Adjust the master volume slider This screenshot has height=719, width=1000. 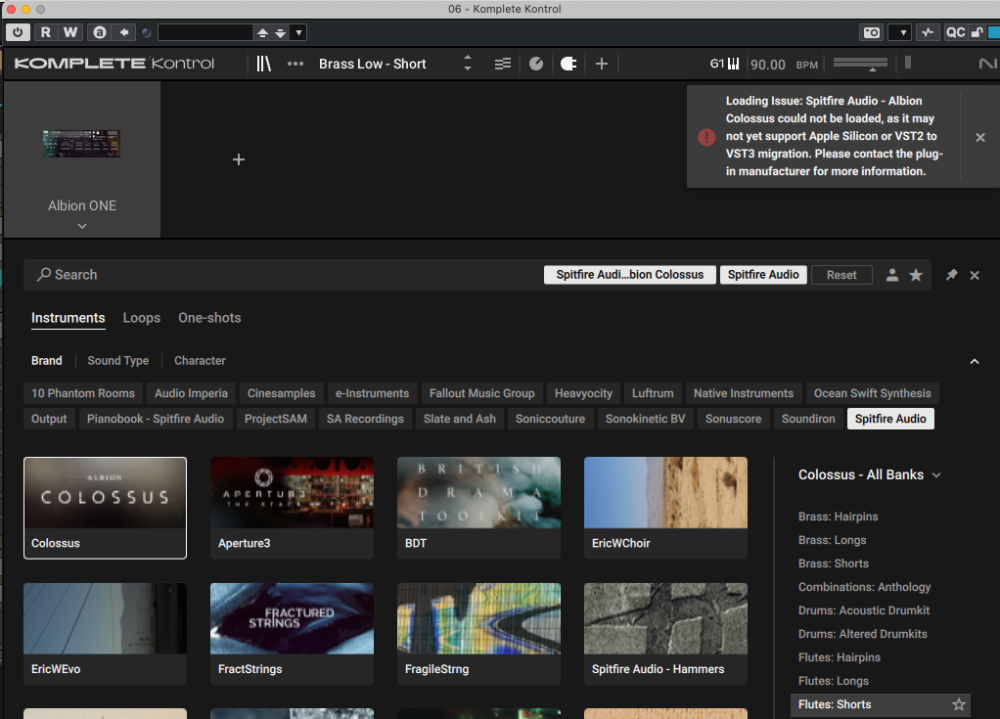[x=860, y=63]
